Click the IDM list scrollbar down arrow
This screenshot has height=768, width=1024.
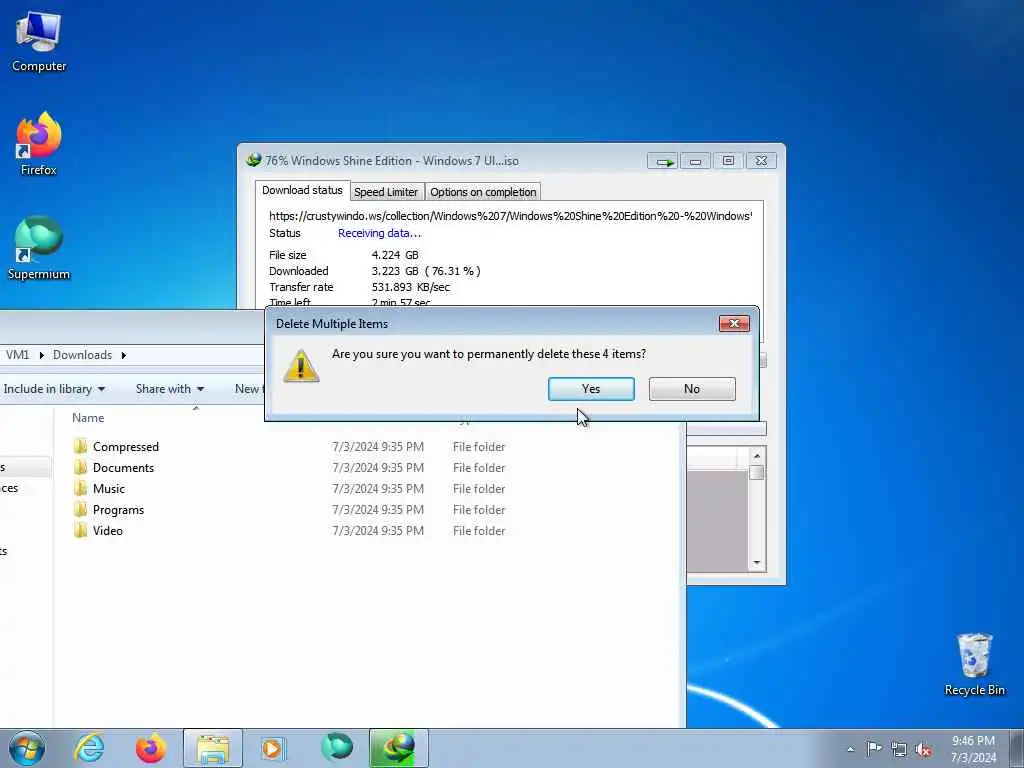click(757, 562)
